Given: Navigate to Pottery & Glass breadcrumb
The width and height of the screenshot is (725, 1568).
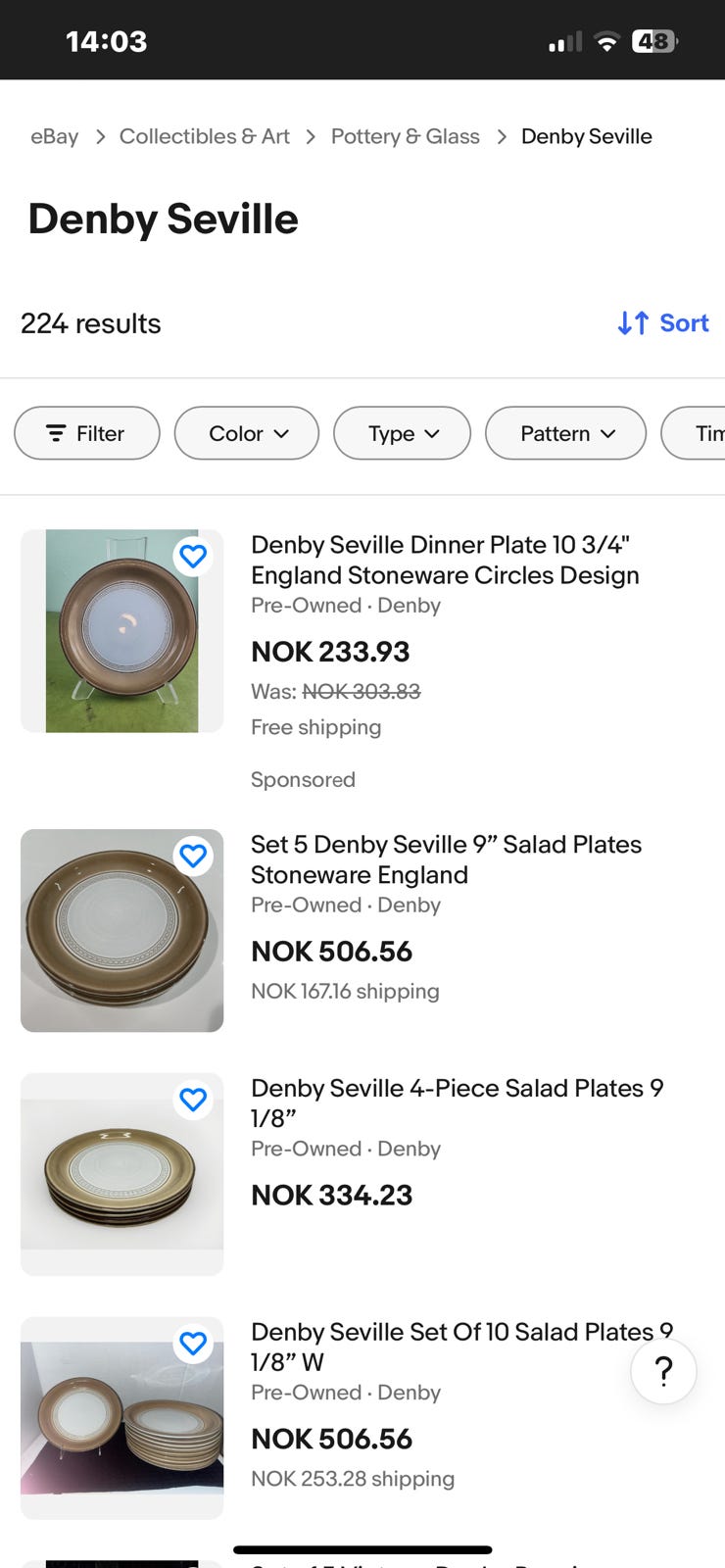Looking at the screenshot, I should [x=405, y=136].
